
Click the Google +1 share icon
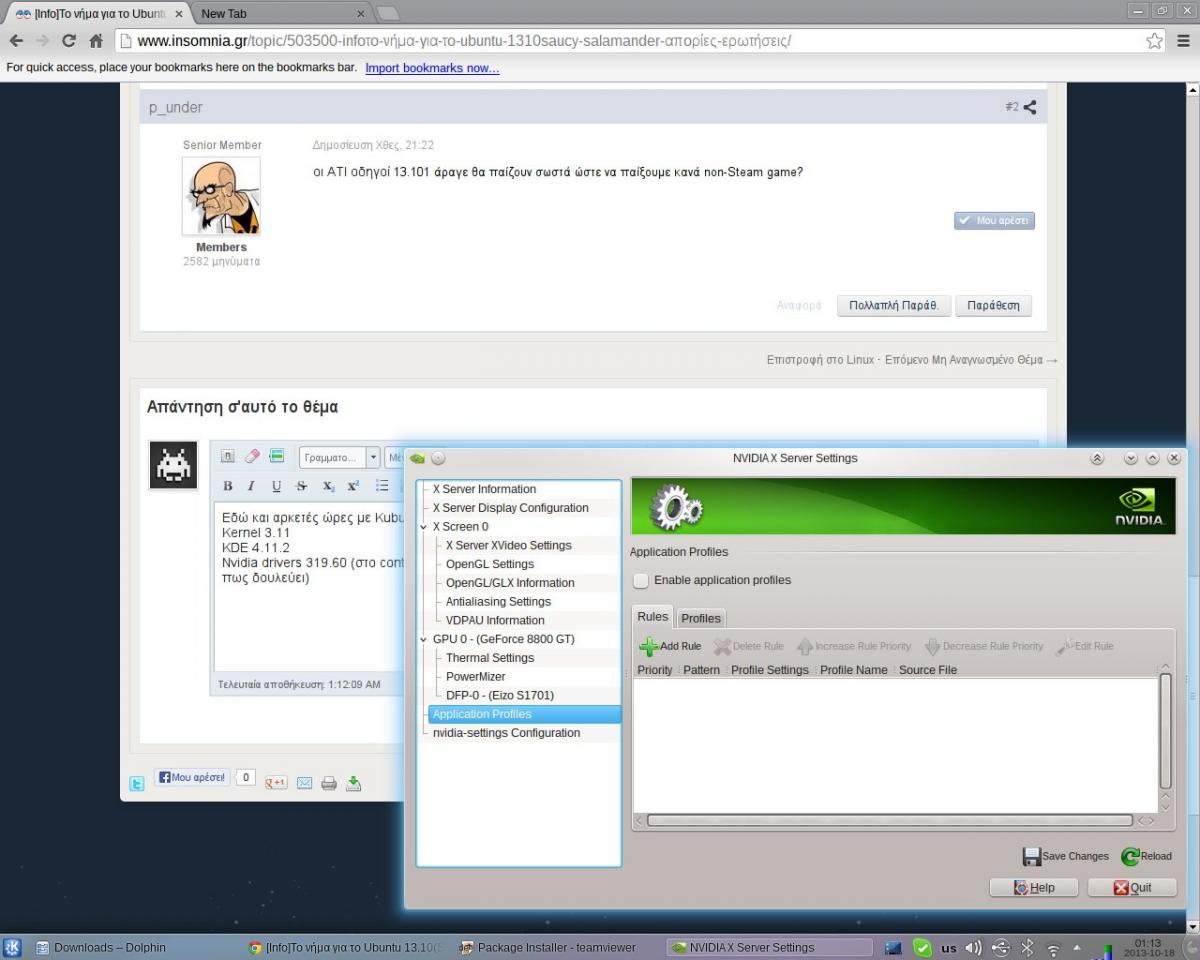276,782
